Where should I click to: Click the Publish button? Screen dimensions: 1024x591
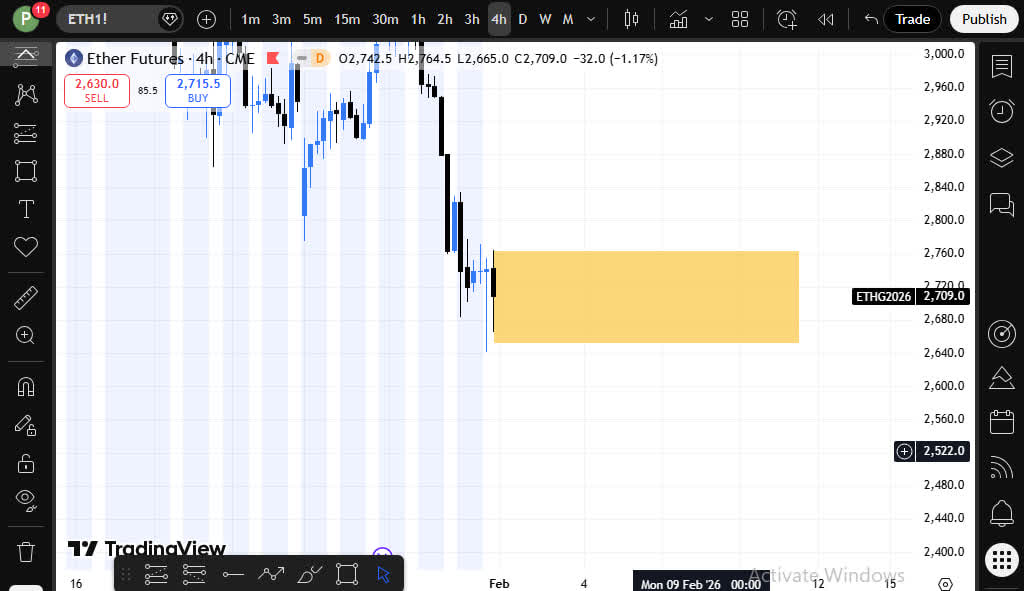coord(984,19)
